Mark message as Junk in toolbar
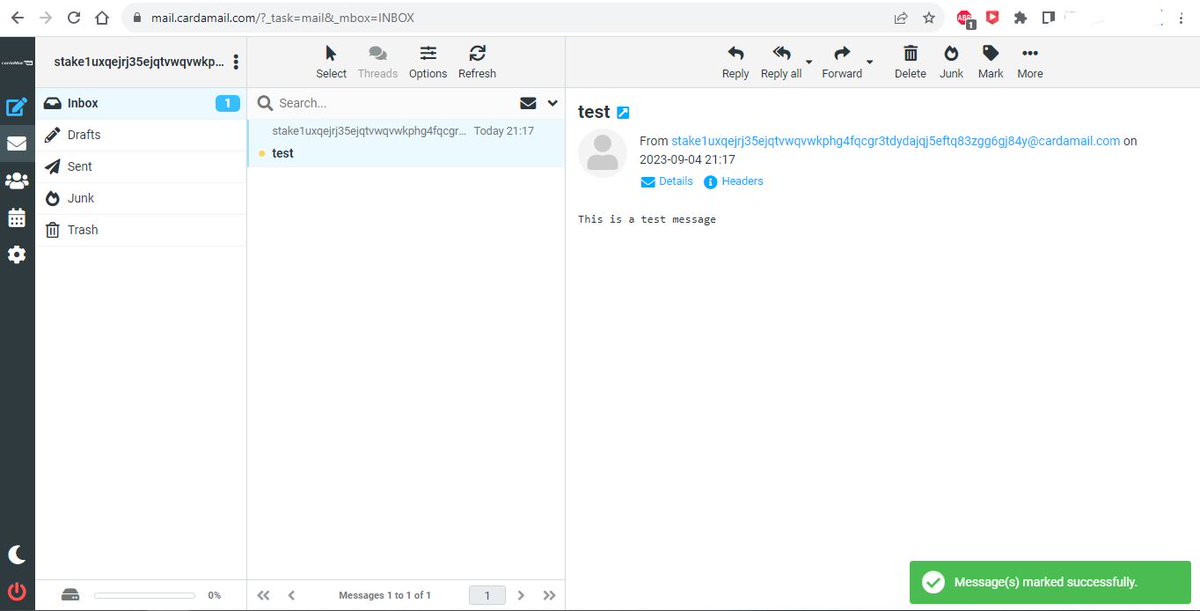1200x611 pixels. 951,62
